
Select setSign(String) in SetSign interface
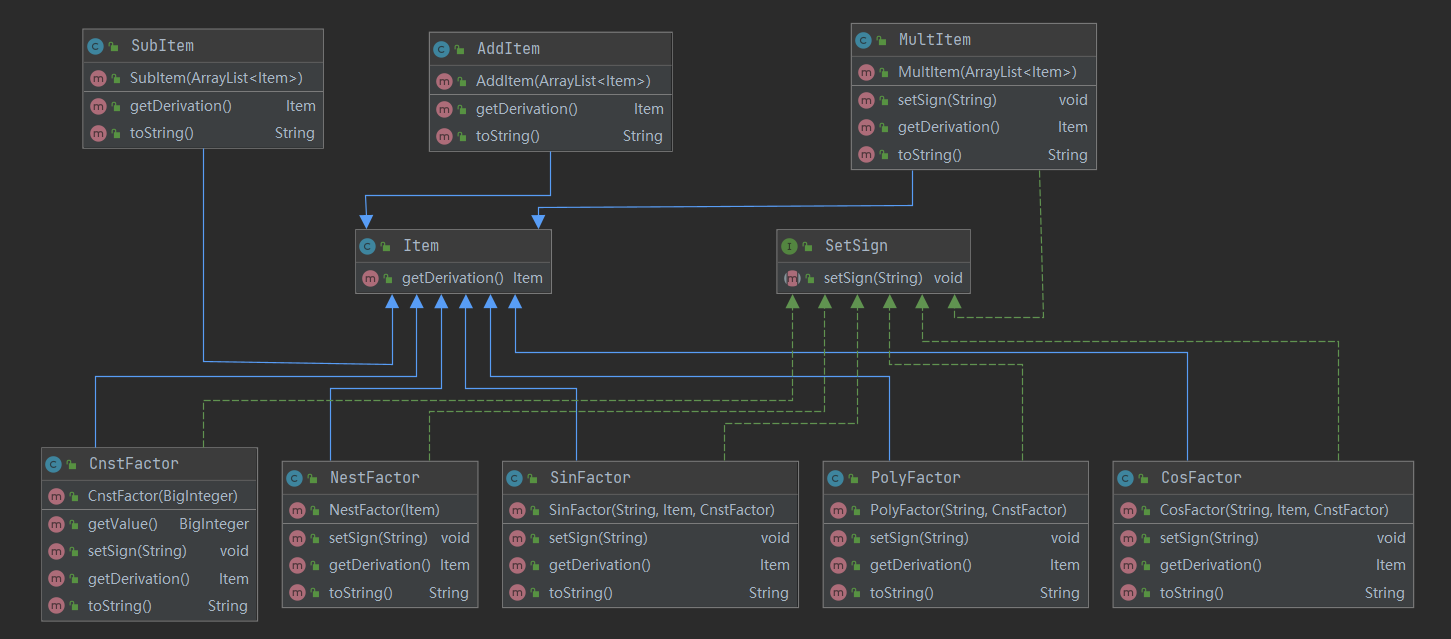[872, 278]
